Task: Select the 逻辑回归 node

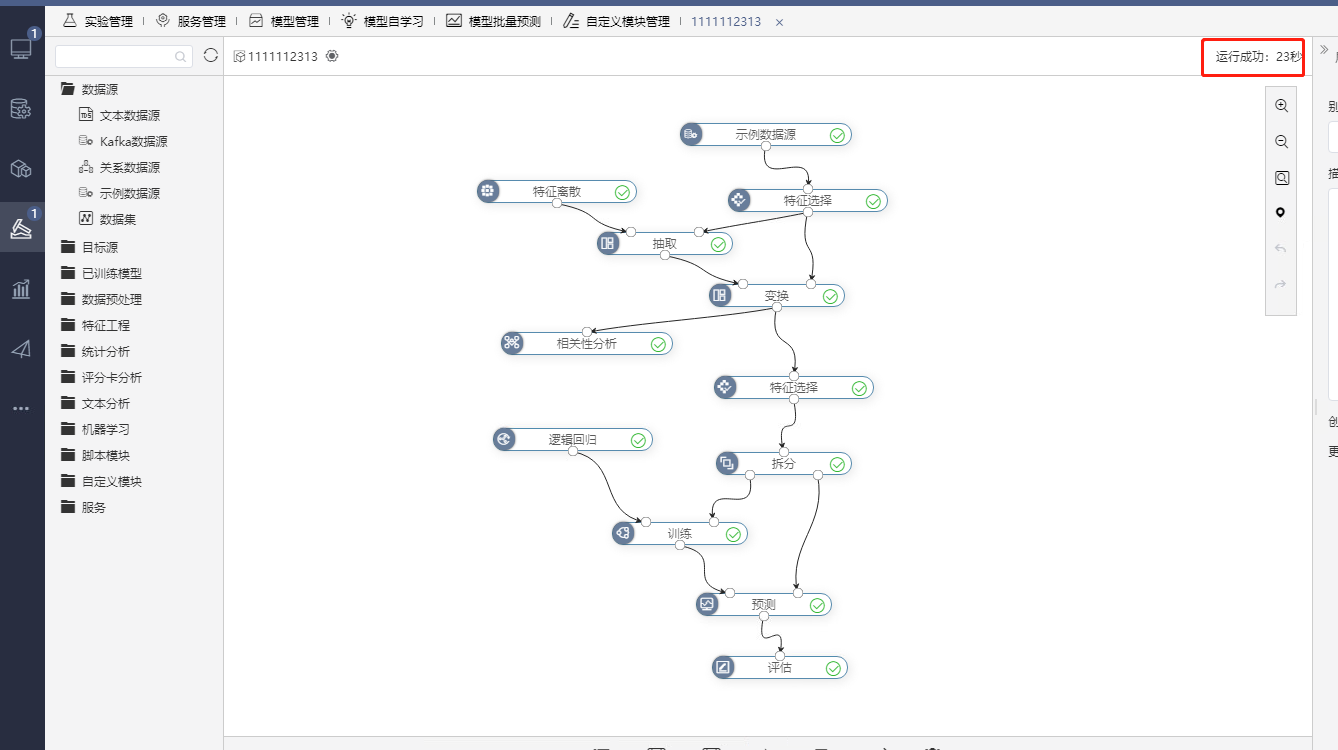Action: (x=573, y=439)
